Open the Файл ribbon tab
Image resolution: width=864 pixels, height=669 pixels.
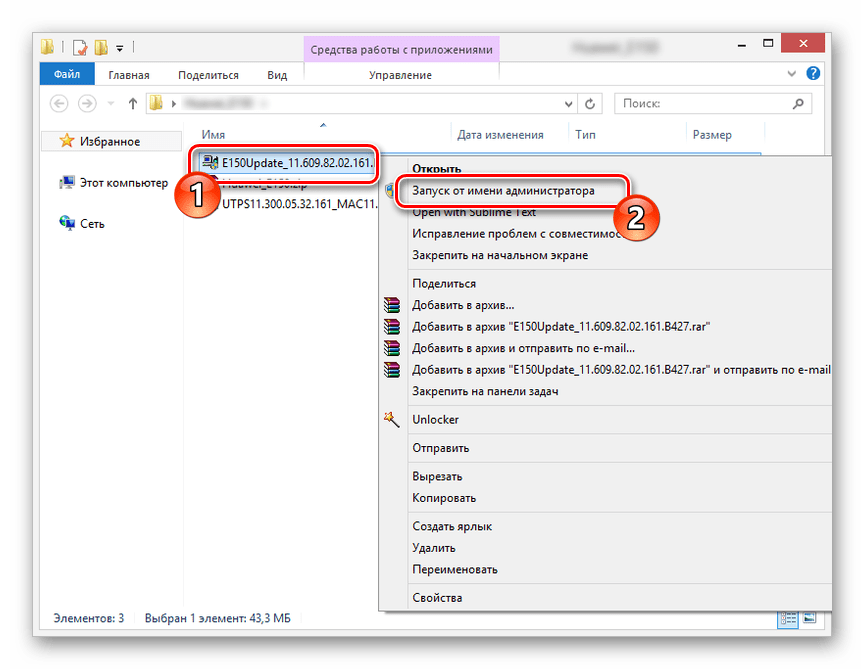(x=67, y=74)
